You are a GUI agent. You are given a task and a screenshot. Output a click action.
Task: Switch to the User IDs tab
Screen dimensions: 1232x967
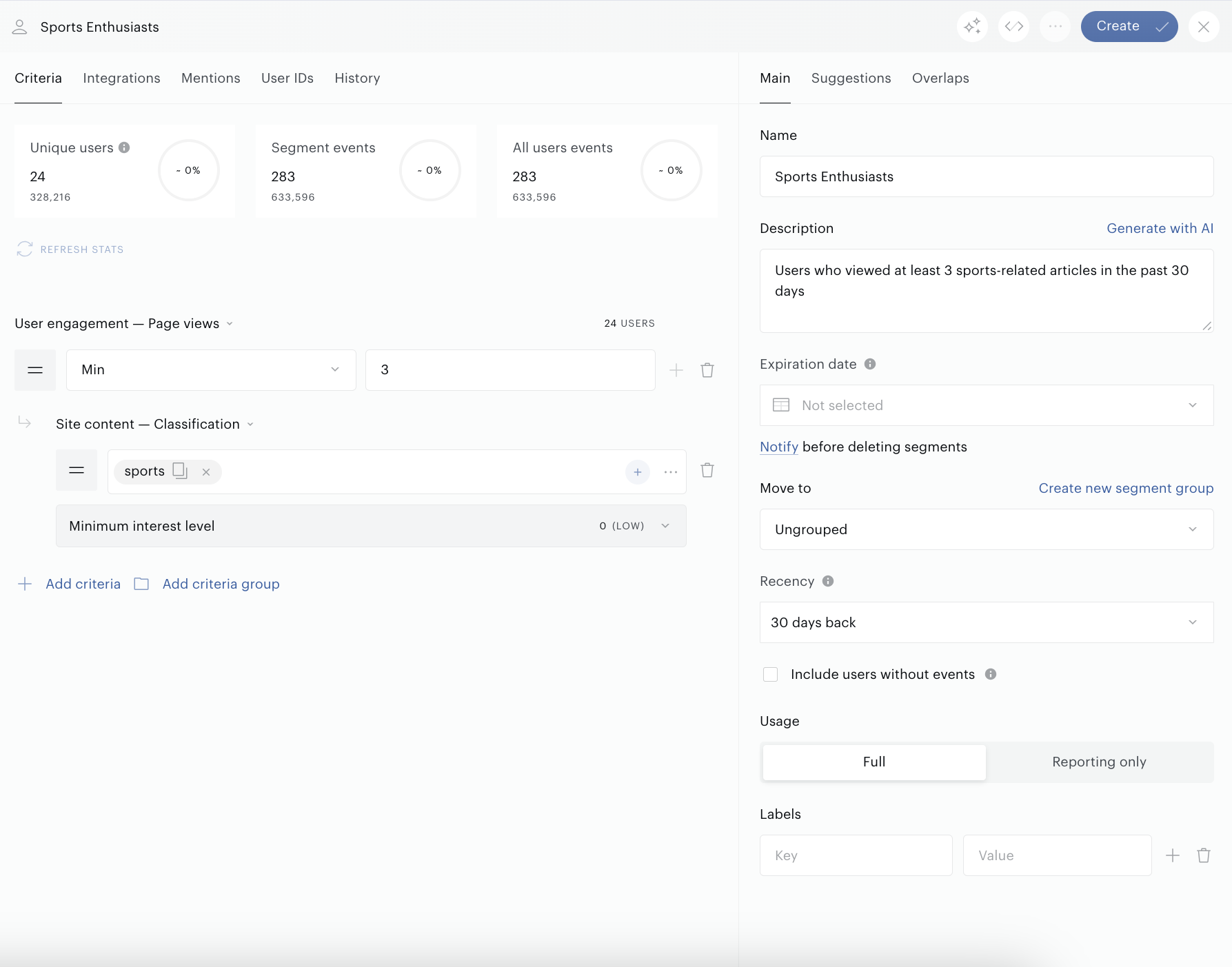287,78
